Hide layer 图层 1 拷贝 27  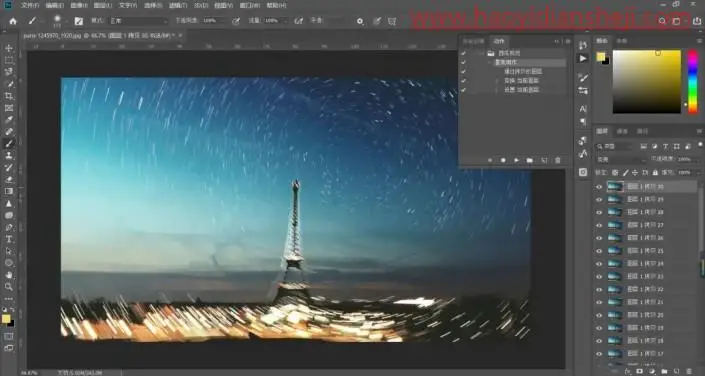pyautogui.click(x=599, y=225)
